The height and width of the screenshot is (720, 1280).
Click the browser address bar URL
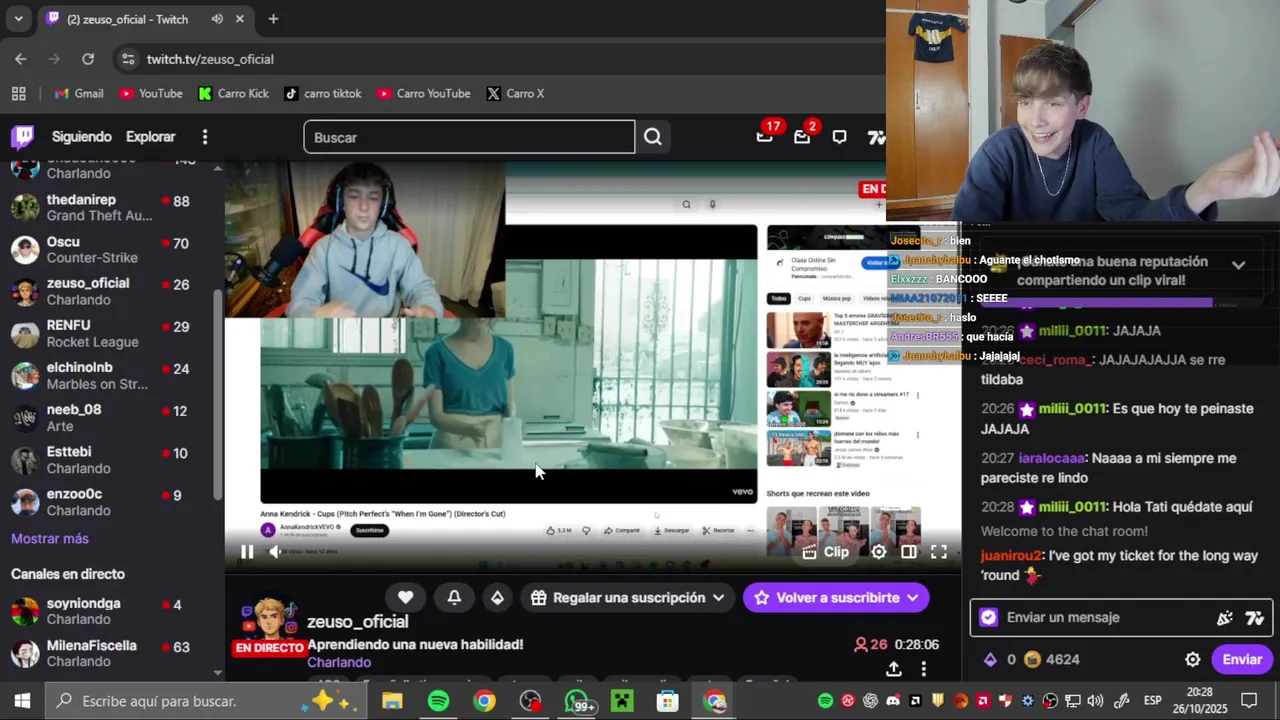pos(210,59)
